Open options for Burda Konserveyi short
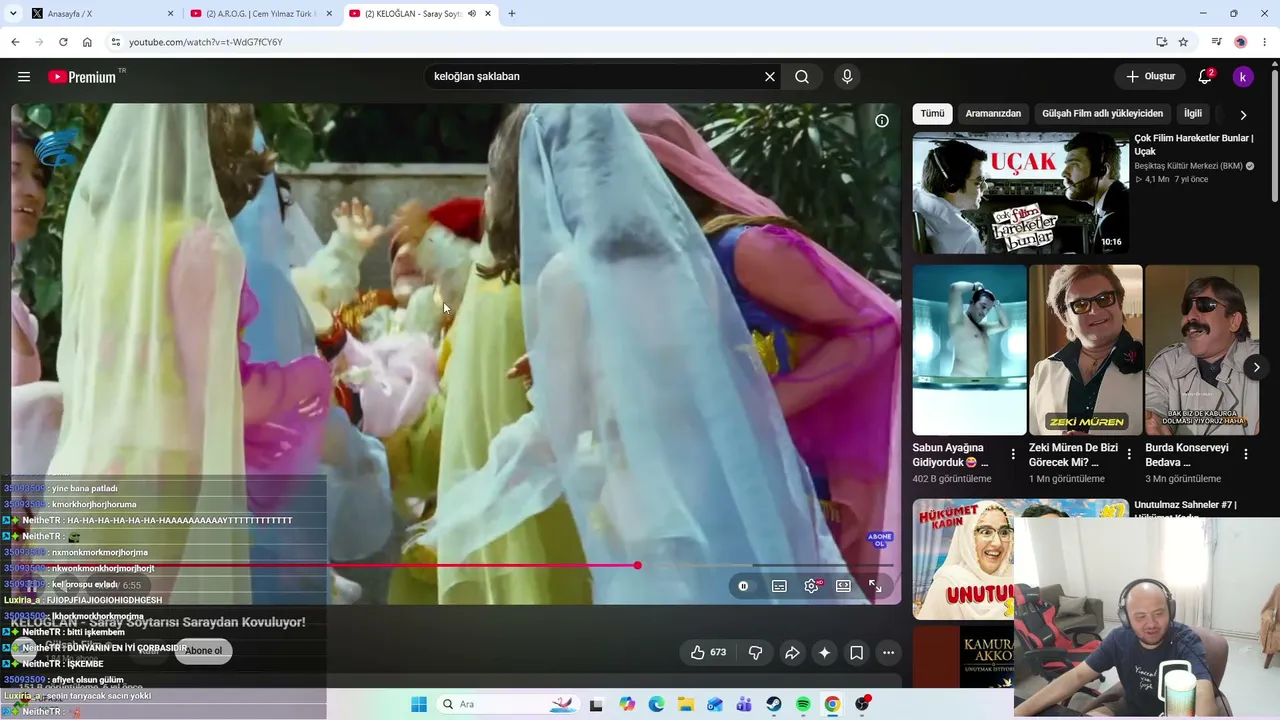Screen dimensions: 1280x720 point(1246,454)
